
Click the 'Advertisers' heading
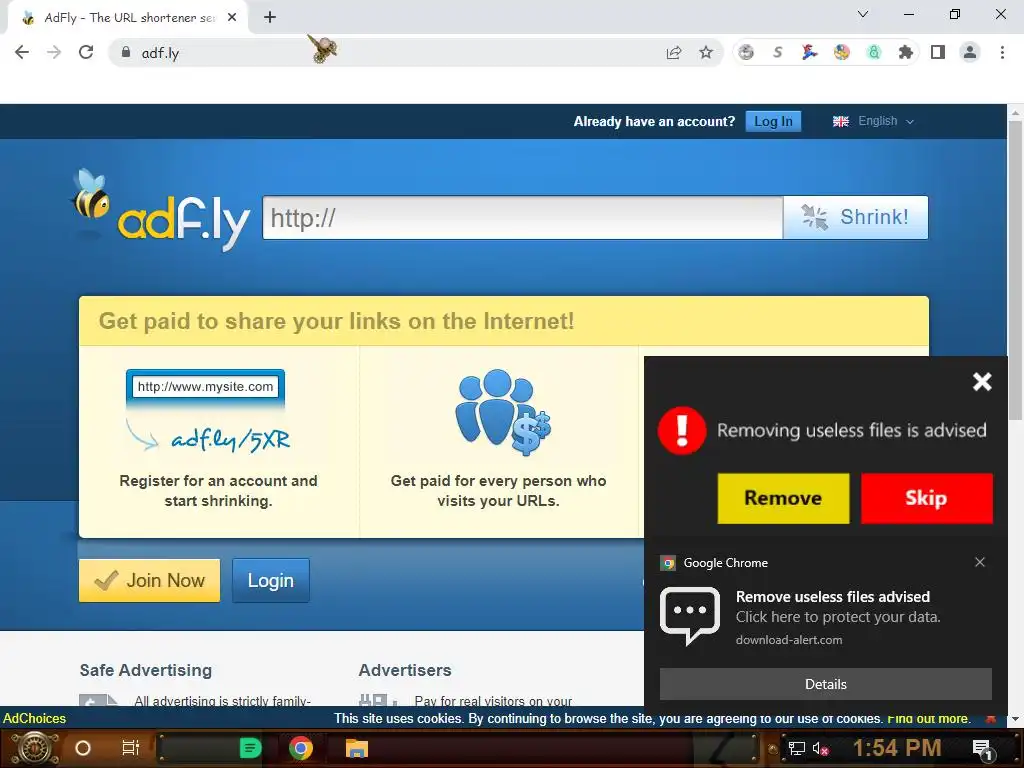click(405, 670)
